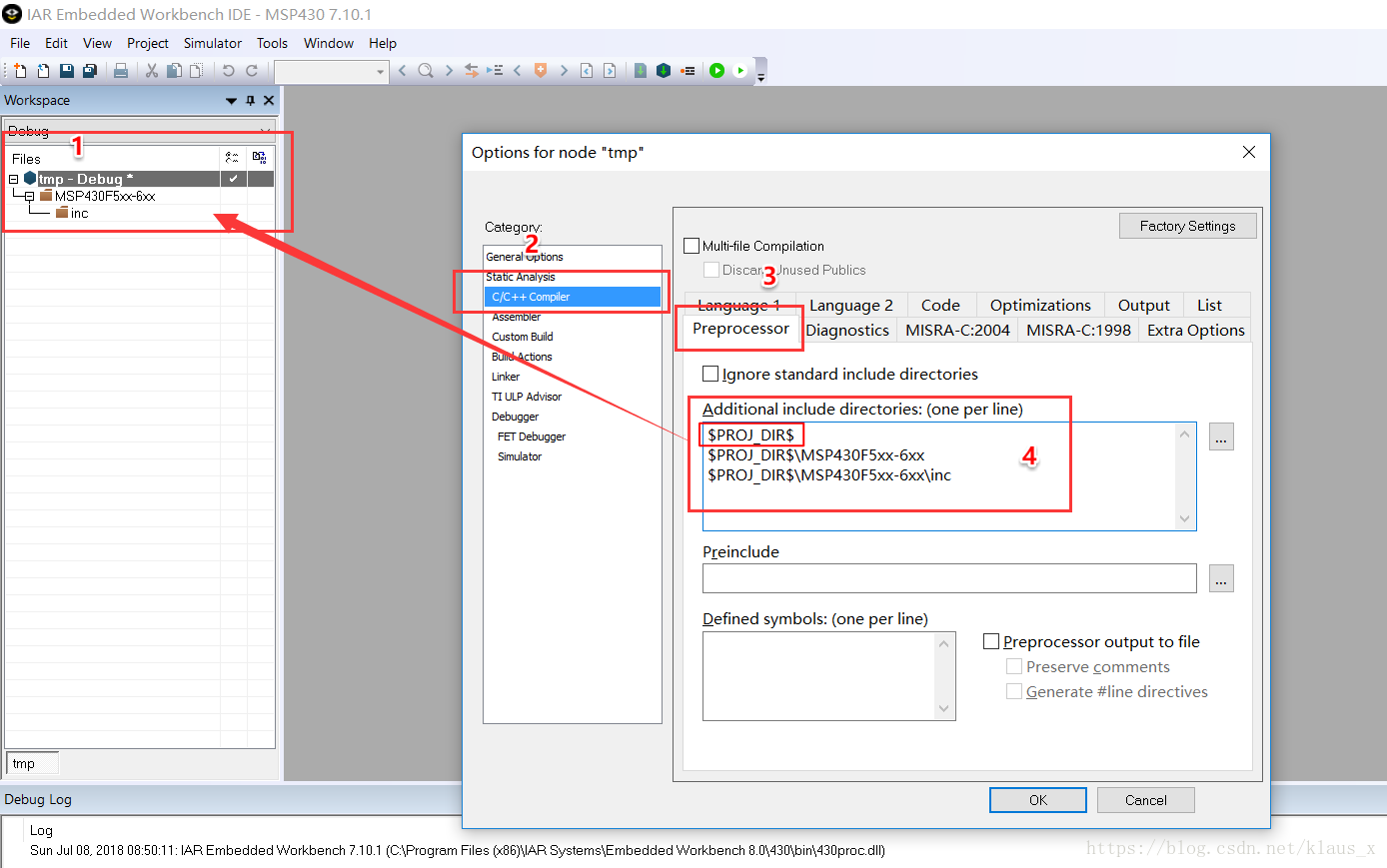Click the Save toolbar icon
The width and height of the screenshot is (1387, 868).
point(66,71)
